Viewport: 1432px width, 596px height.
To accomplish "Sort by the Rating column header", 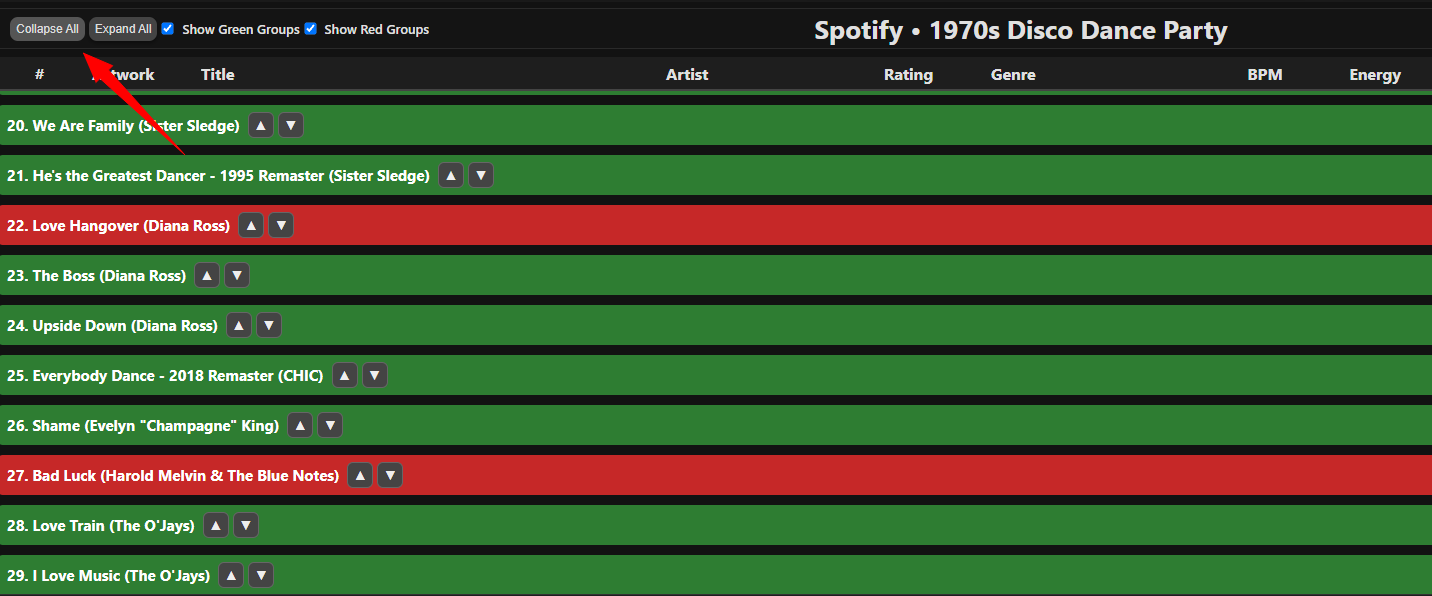I will 908,74.
